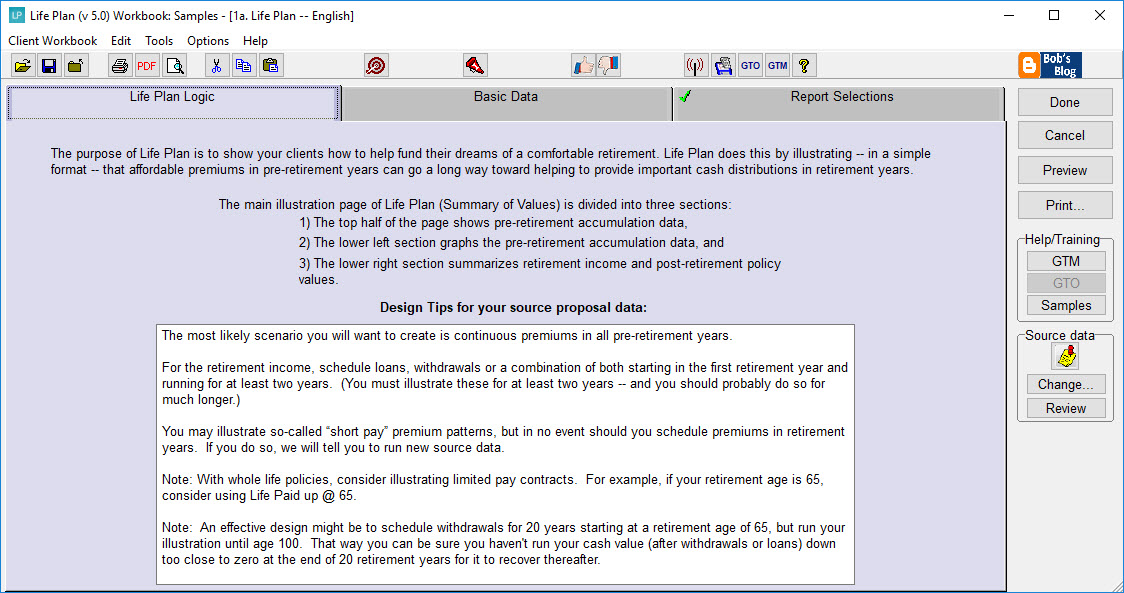The image size is (1124, 593).
Task: Copy using the toolbar copy icon
Action: tap(243, 64)
